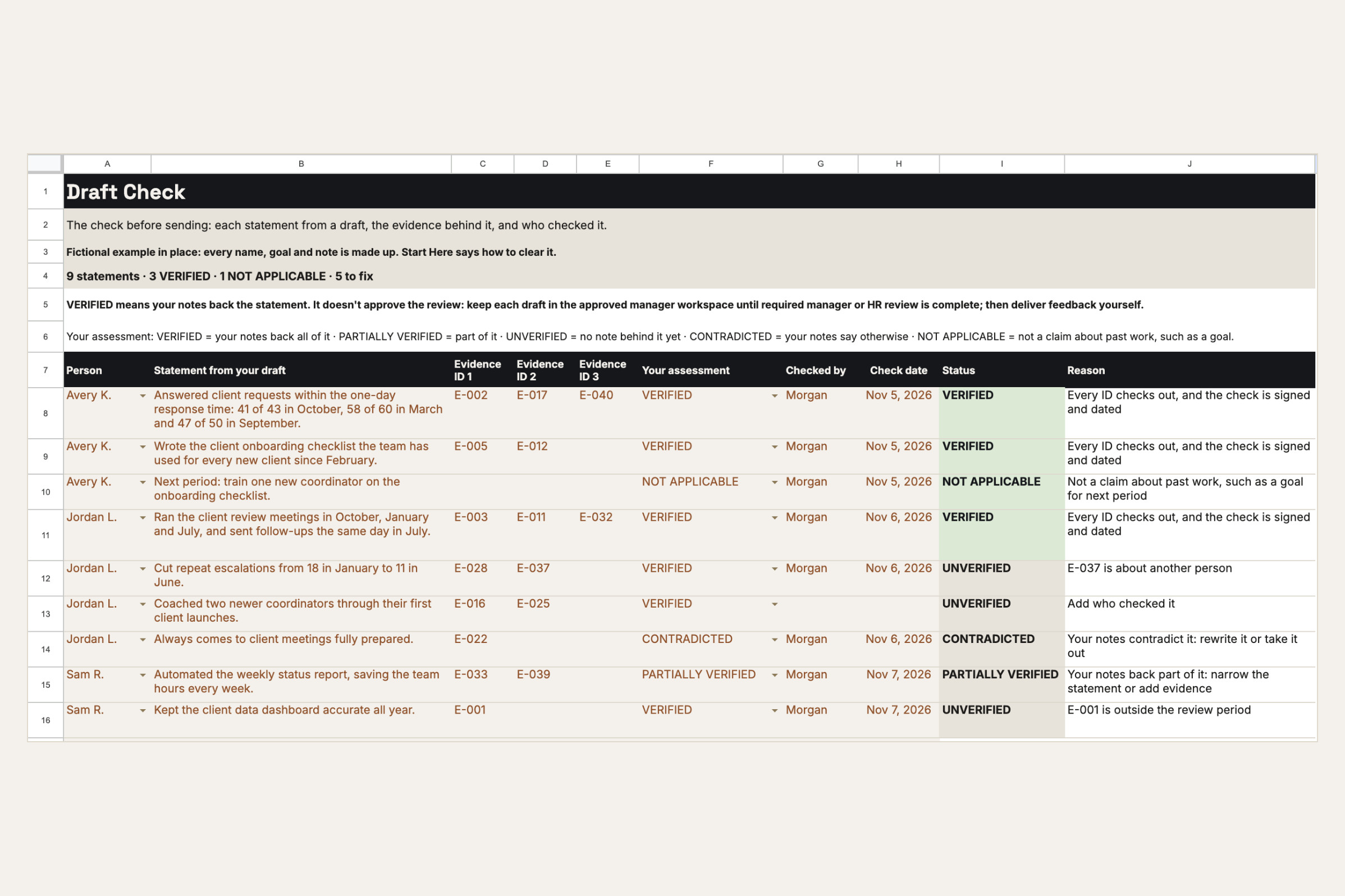Select column I header
This screenshot has height=896, width=1345.
point(1001,164)
